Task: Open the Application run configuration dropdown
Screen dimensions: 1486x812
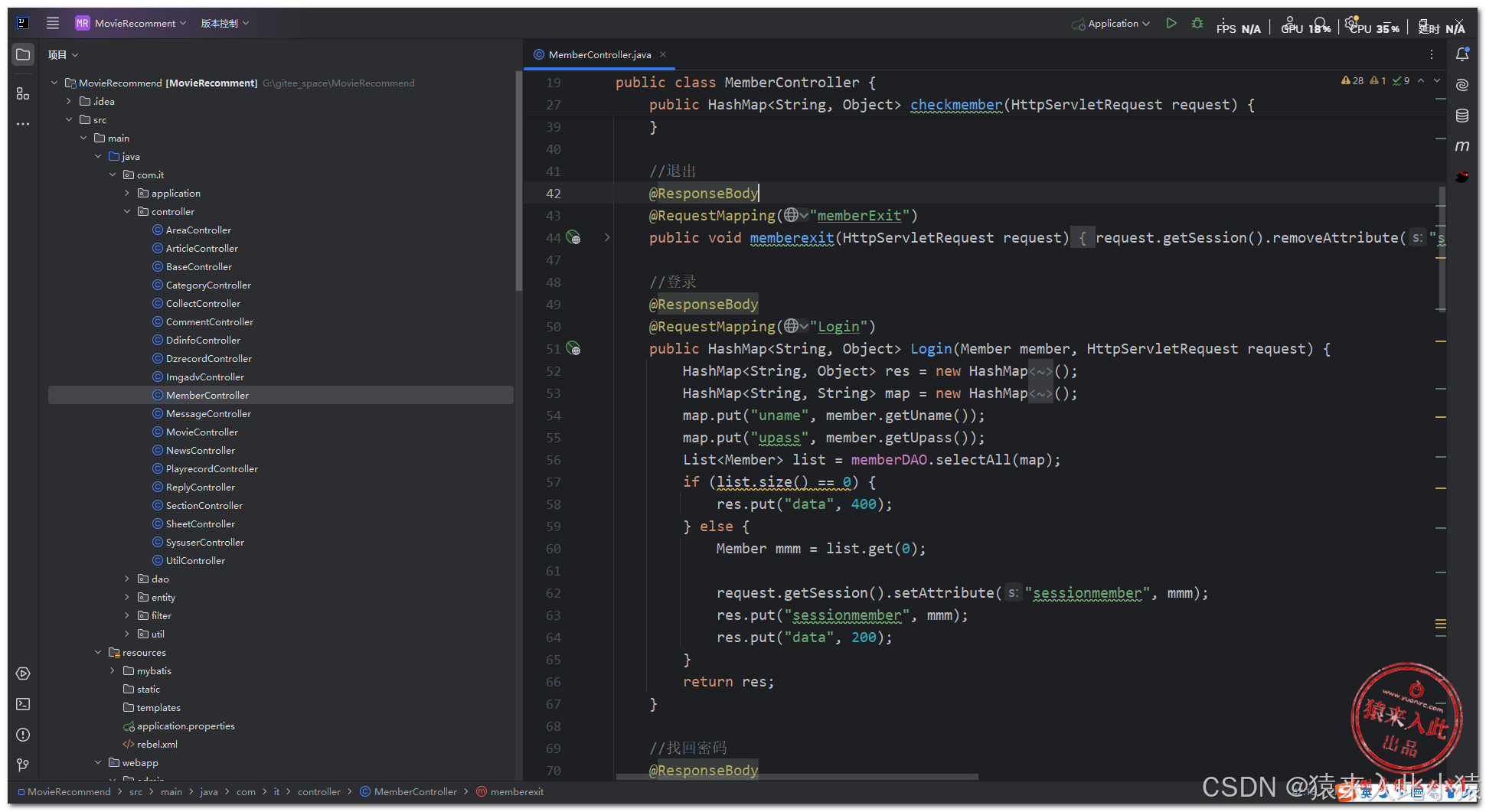Action: pyautogui.click(x=1111, y=23)
